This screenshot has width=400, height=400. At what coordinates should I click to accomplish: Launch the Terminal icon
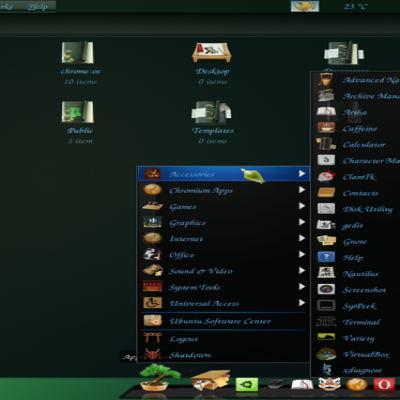click(326, 322)
